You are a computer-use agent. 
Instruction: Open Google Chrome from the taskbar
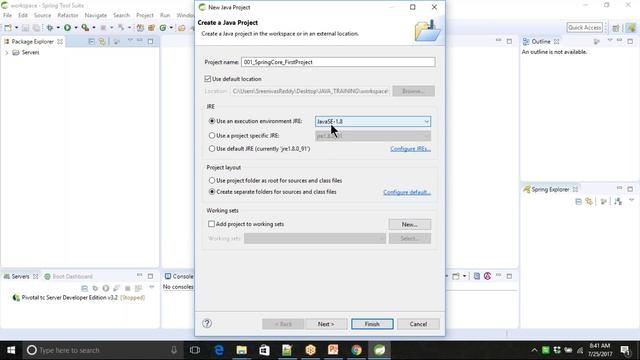pos(356,350)
